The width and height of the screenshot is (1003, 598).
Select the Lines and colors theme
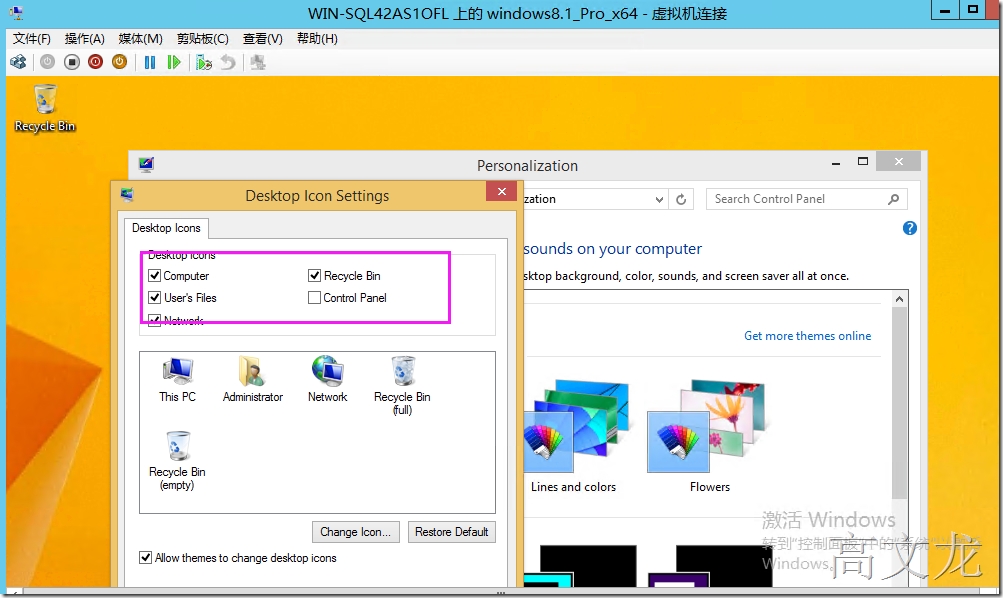[574, 435]
